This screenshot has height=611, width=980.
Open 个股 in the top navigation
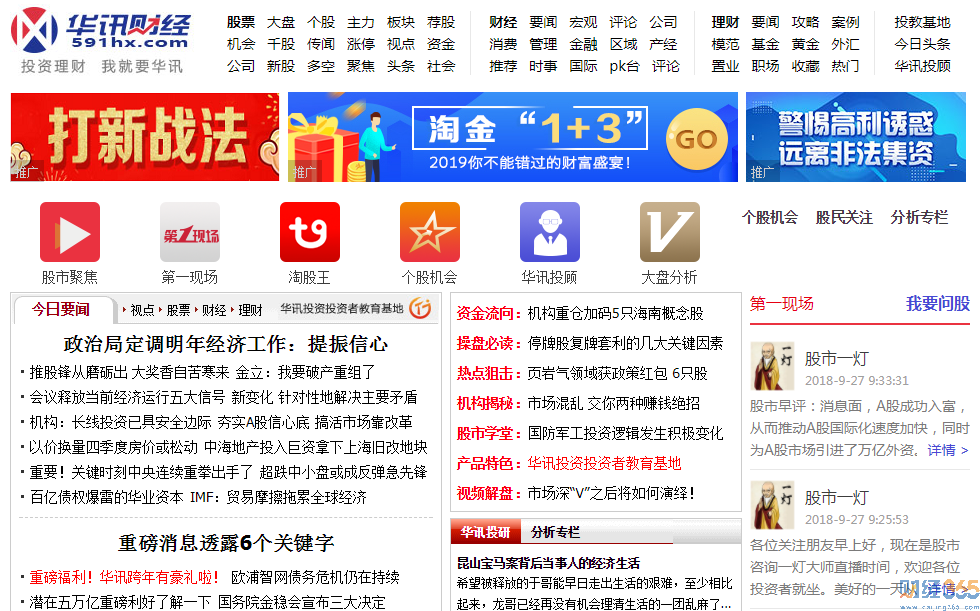(321, 22)
